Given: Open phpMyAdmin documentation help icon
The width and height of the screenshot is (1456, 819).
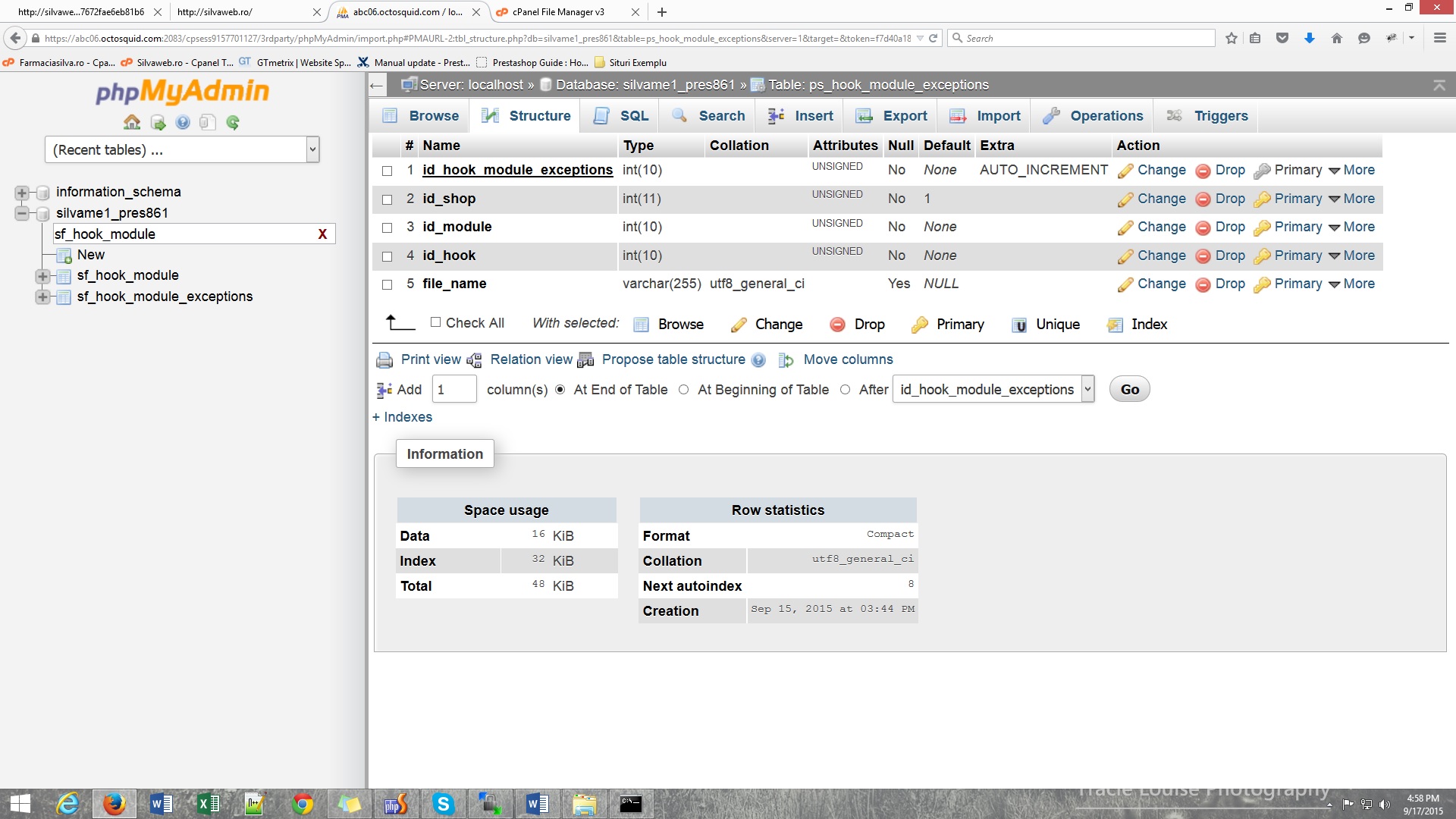Looking at the screenshot, I should [x=183, y=122].
